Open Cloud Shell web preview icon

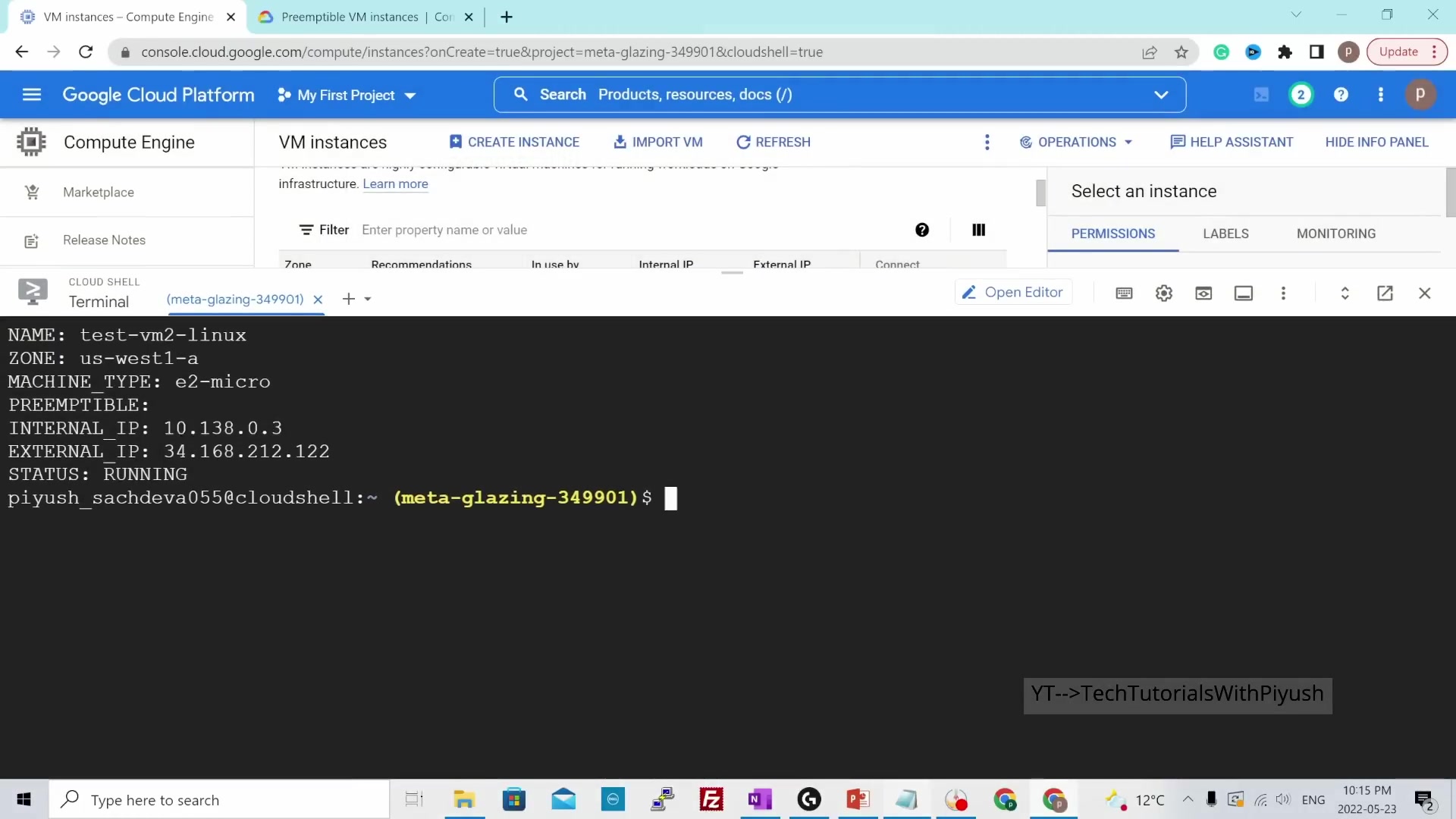(1203, 293)
